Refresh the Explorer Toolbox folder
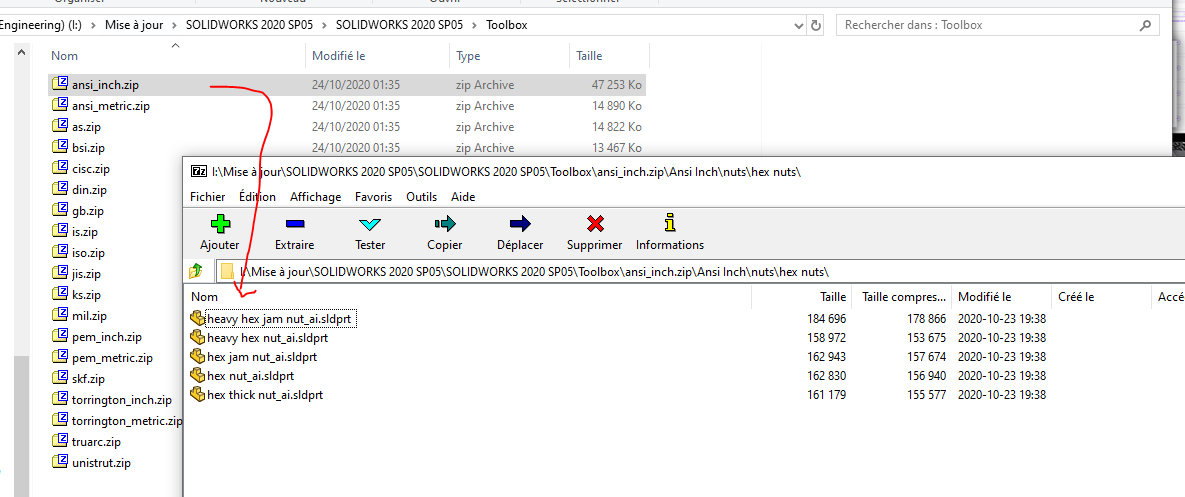The width and height of the screenshot is (1185, 497). 816,25
